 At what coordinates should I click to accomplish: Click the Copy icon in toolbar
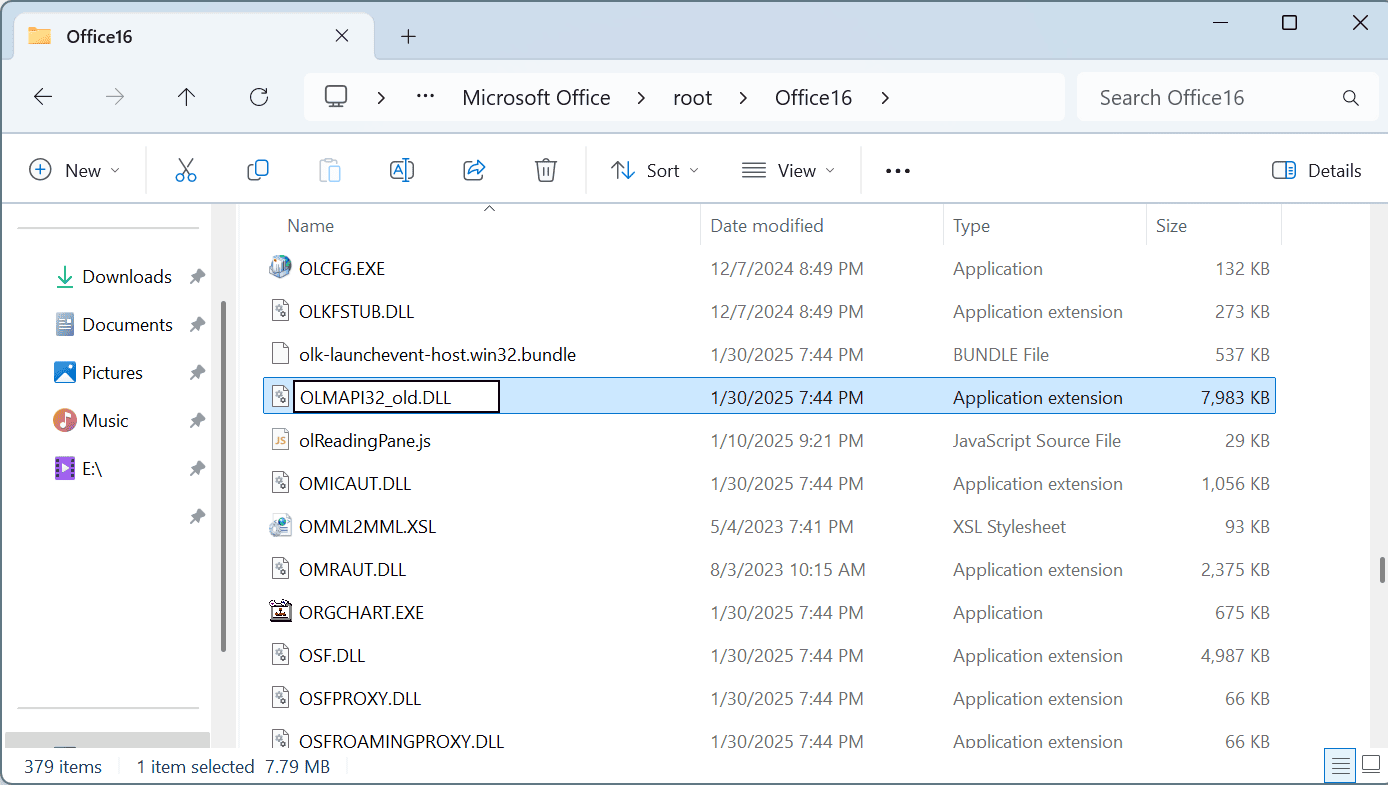258,170
